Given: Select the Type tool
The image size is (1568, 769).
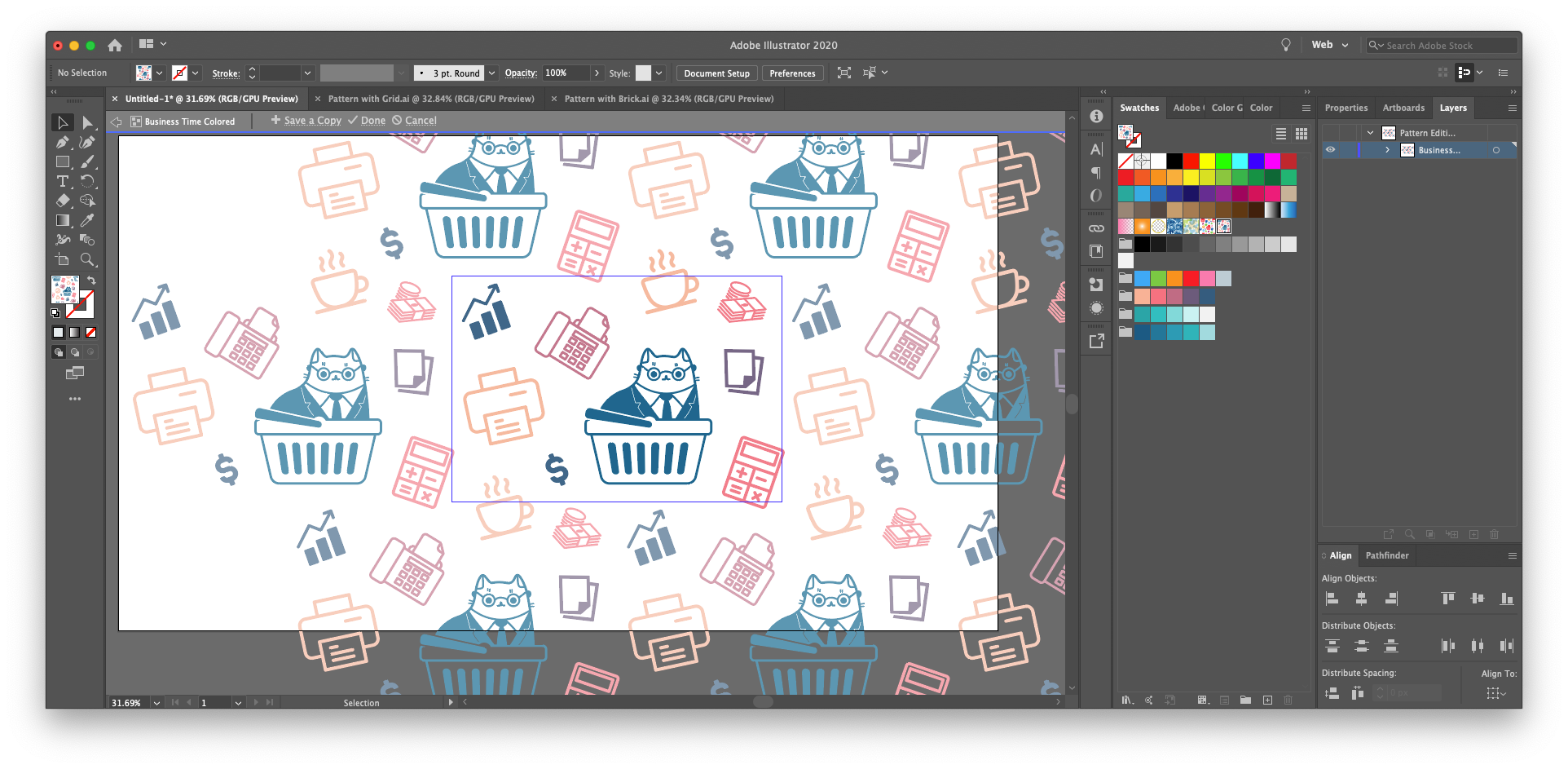Looking at the screenshot, I should (63, 181).
